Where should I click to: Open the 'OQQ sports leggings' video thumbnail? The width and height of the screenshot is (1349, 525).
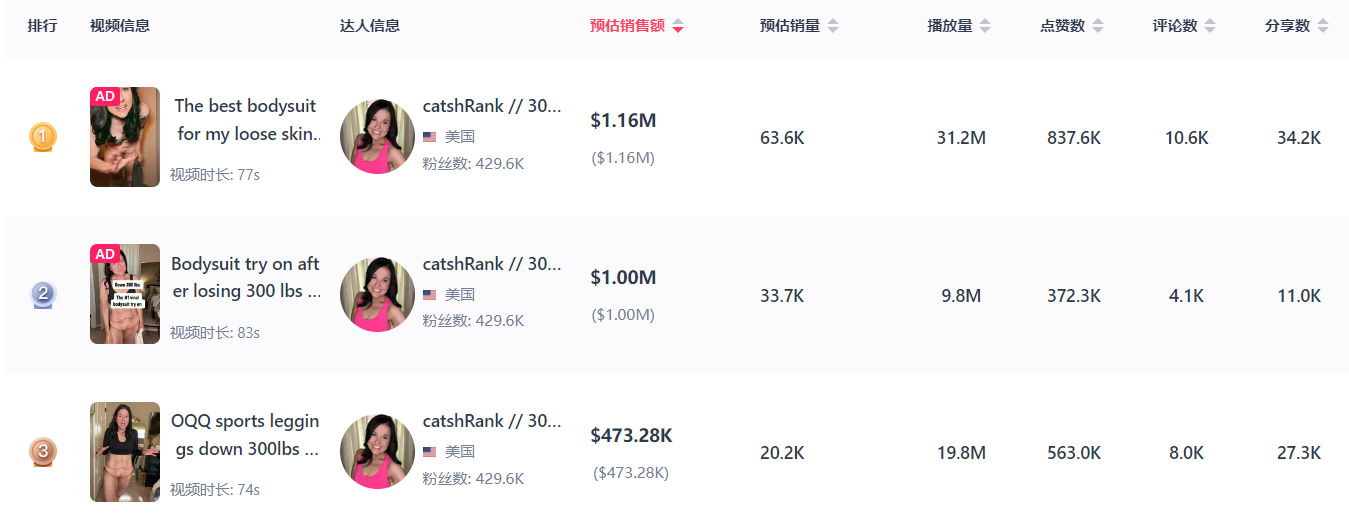coord(125,452)
